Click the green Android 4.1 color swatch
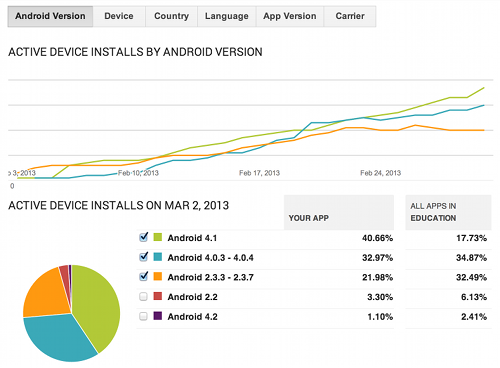This screenshot has height=368, width=500. pos(158,237)
